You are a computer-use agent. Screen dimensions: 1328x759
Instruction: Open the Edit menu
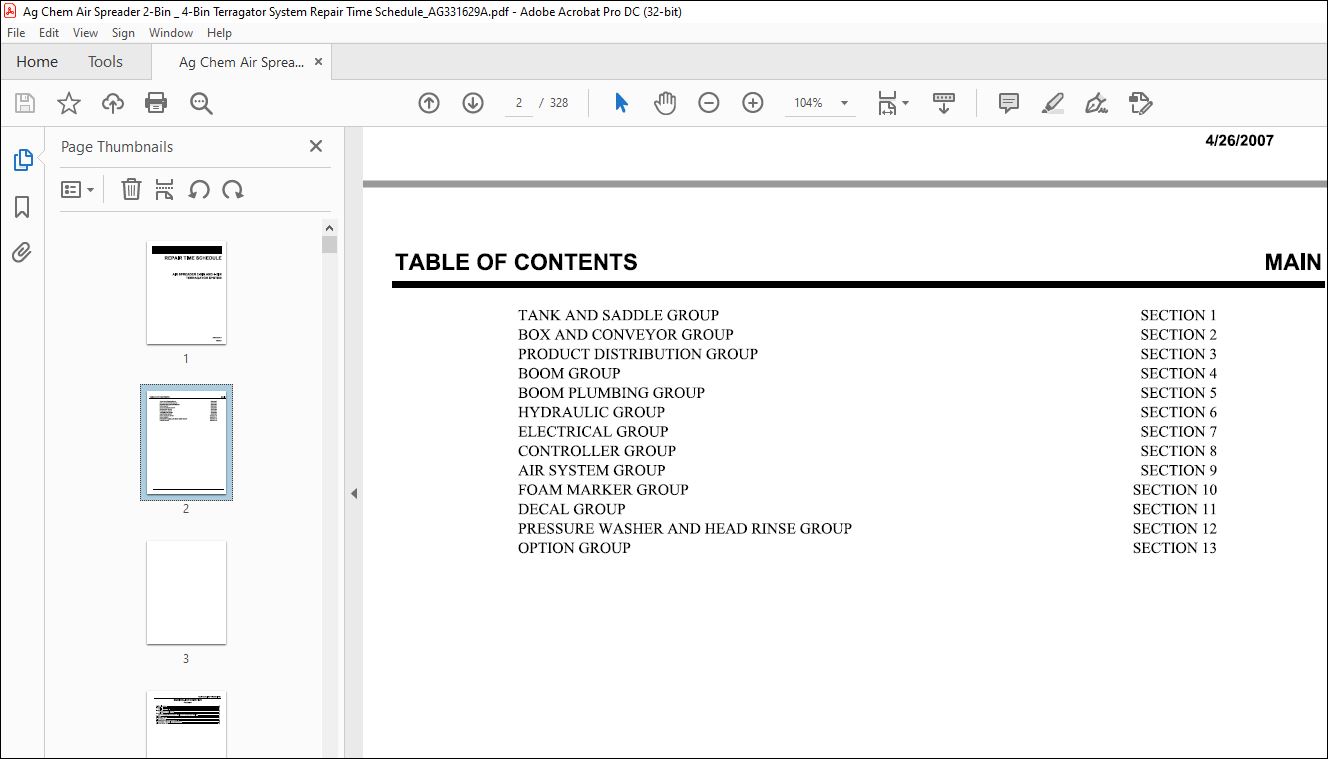(49, 33)
